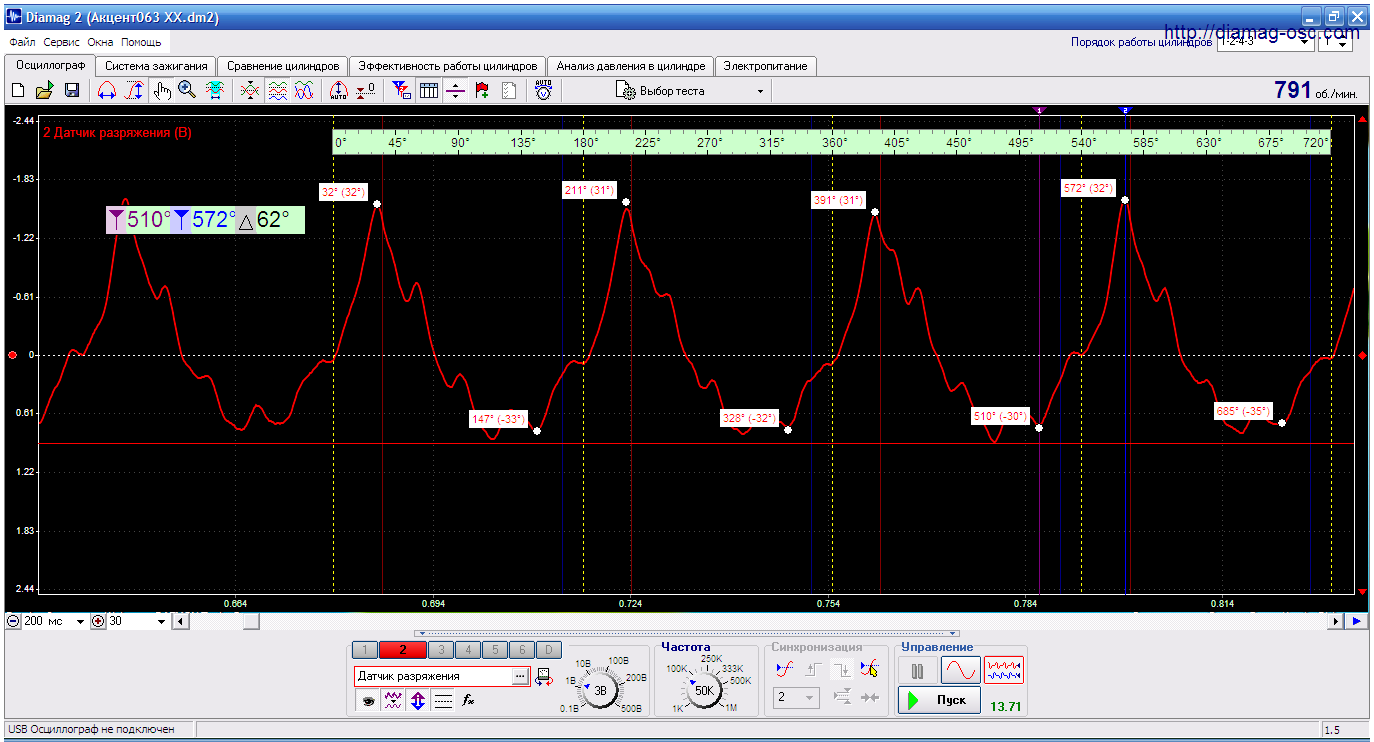Open the Эффективность работы цилиндров tab
This screenshot has height=742, width=1374.
[448, 66]
